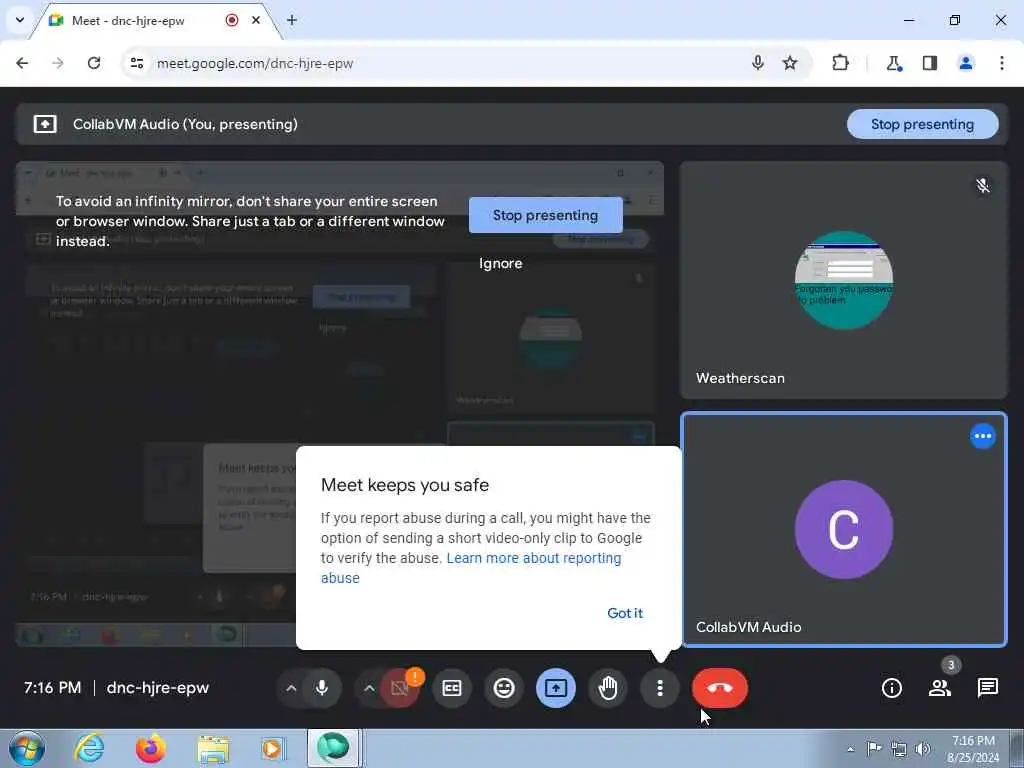
Task: Click the presenting icon in top banner
Action: coord(45,124)
